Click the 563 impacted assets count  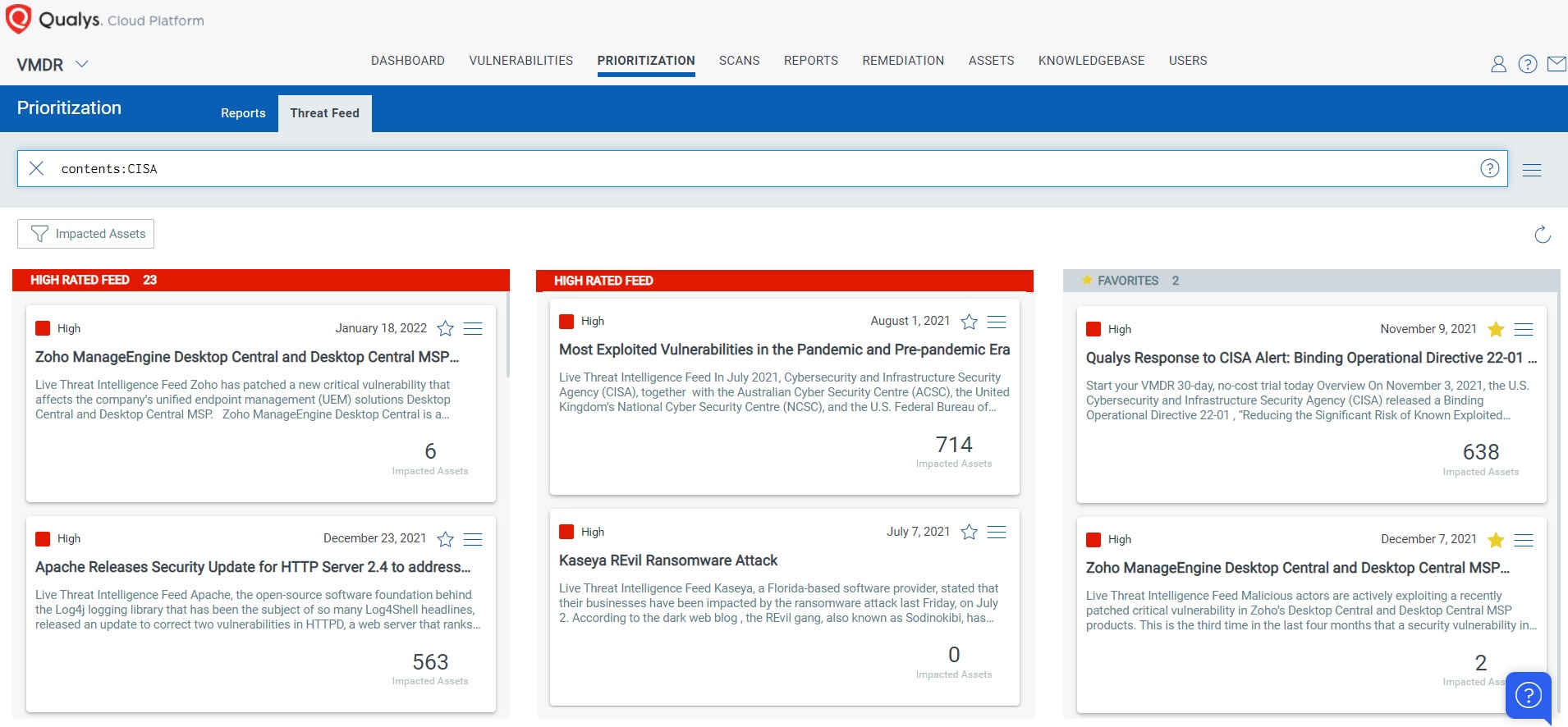pyautogui.click(x=430, y=662)
